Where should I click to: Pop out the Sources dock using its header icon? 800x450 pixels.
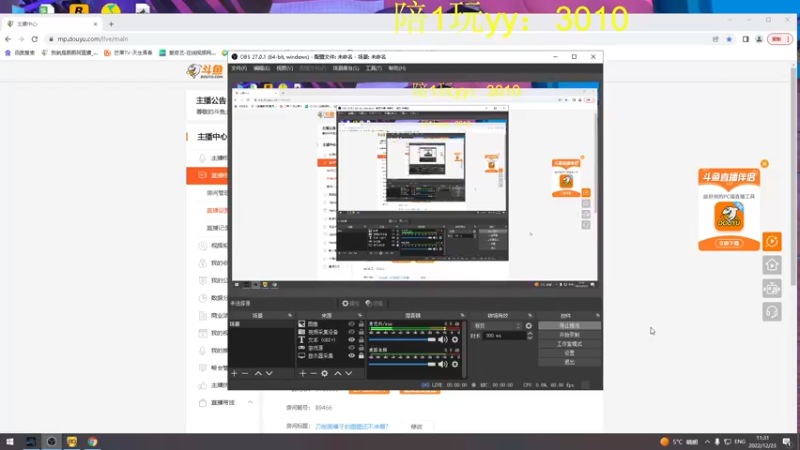pos(360,315)
